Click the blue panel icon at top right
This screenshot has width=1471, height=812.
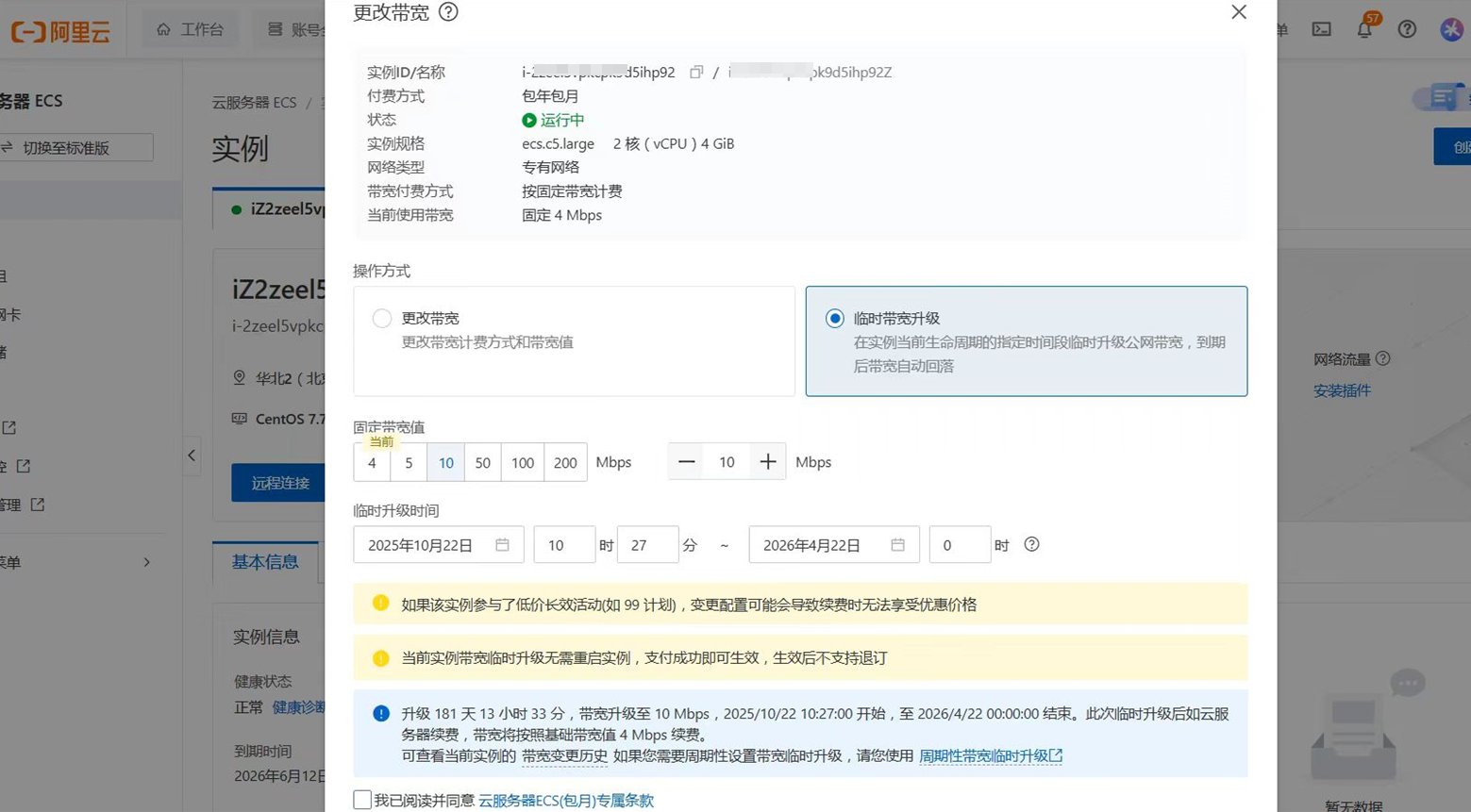[x=1444, y=97]
